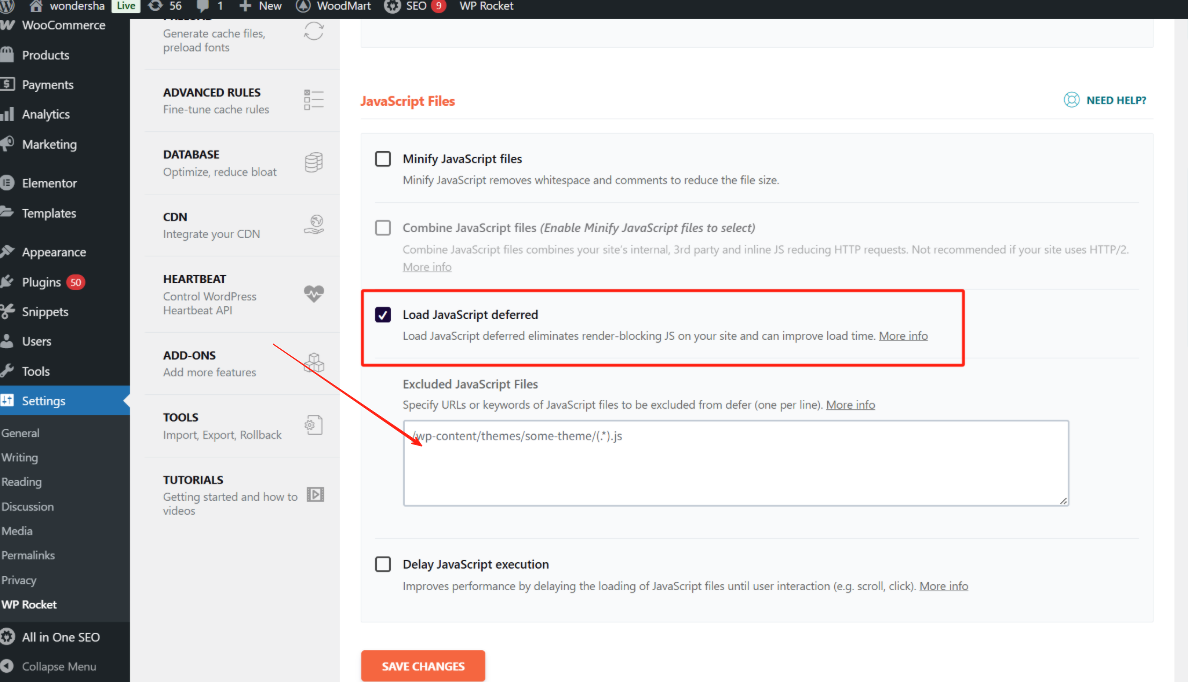Image resolution: width=1188 pixels, height=682 pixels.
Task: Open the Plugins menu in sidebar
Action: [41, 282]
